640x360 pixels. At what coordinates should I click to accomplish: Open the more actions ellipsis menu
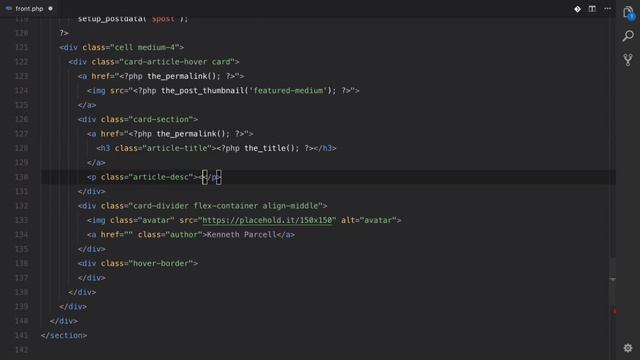[607, 9]
